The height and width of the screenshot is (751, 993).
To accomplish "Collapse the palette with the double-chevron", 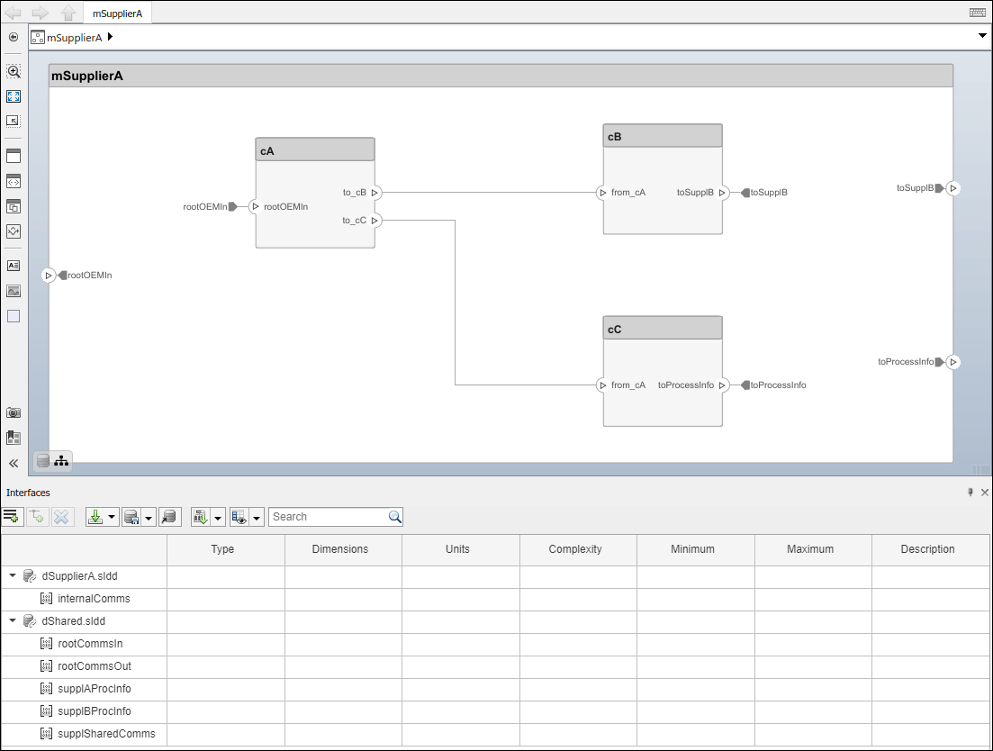I will 13,463.
